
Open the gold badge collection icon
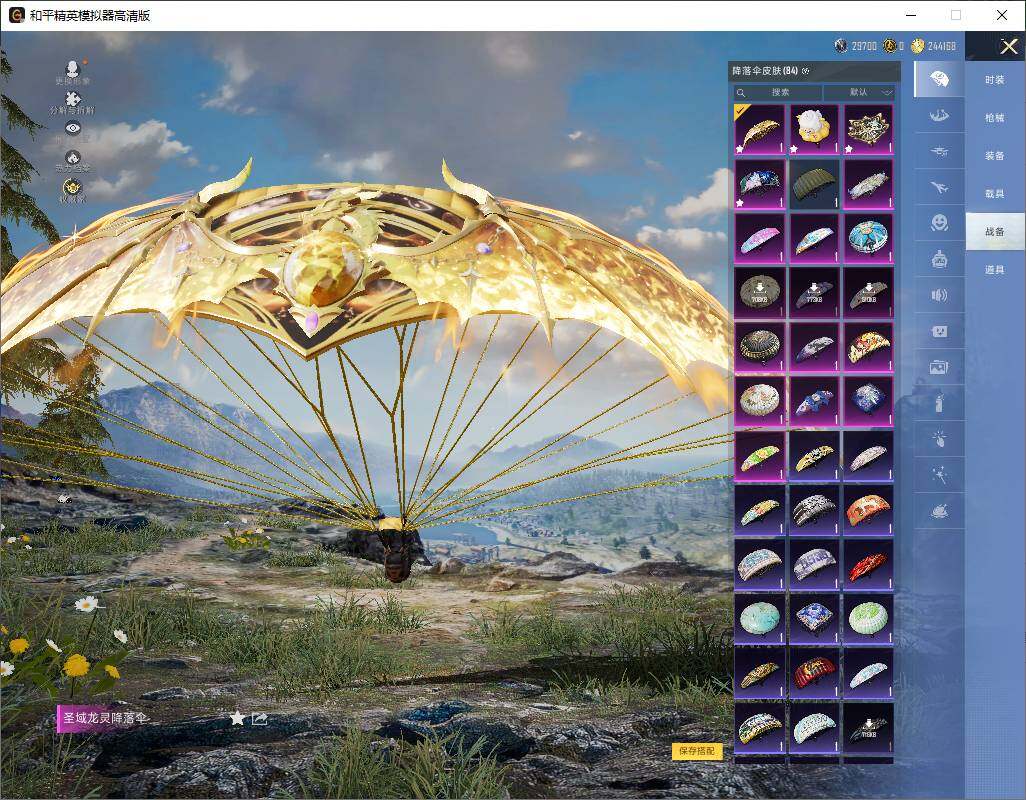pyautogui.click(x=73, y=190)
